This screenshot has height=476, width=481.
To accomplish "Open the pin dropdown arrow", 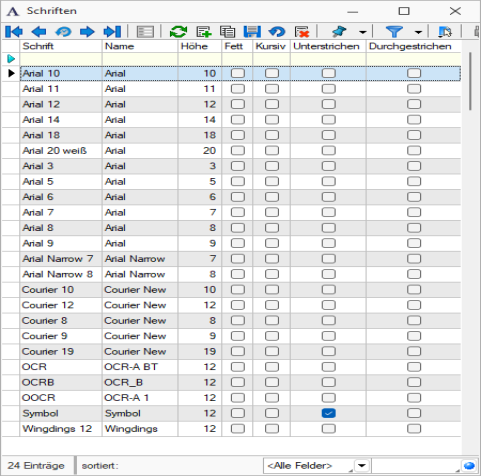I will (363, 32).
